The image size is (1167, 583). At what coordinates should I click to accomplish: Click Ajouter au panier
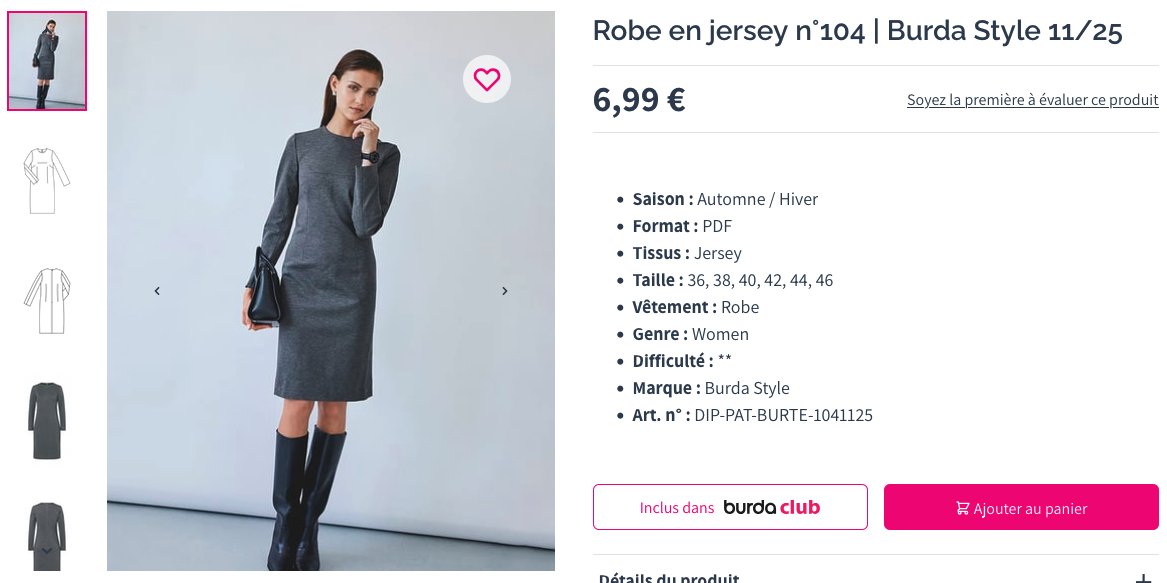[x=1020, y=508]
